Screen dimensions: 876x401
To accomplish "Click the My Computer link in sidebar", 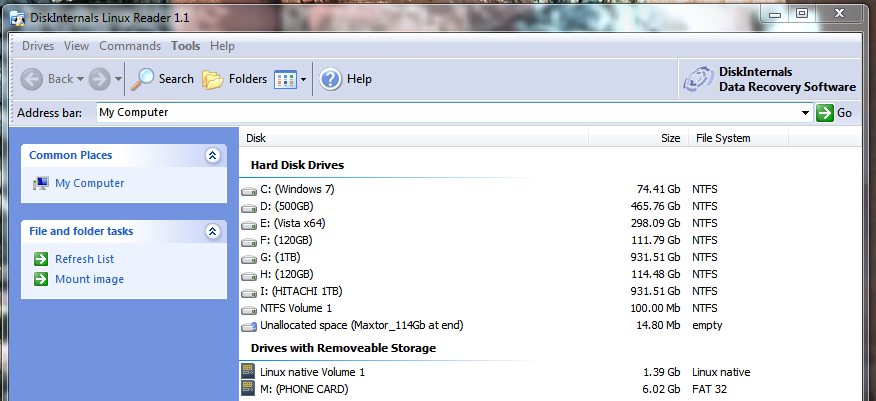I will [89, 183].
